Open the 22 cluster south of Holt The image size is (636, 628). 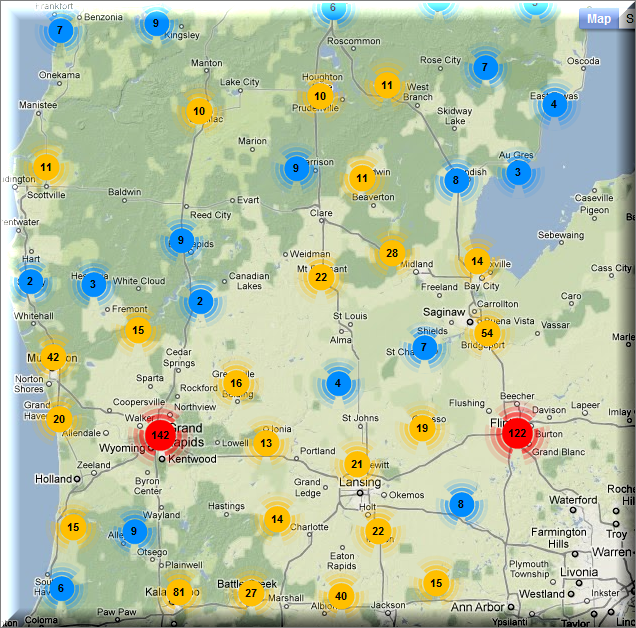point(378,531)
